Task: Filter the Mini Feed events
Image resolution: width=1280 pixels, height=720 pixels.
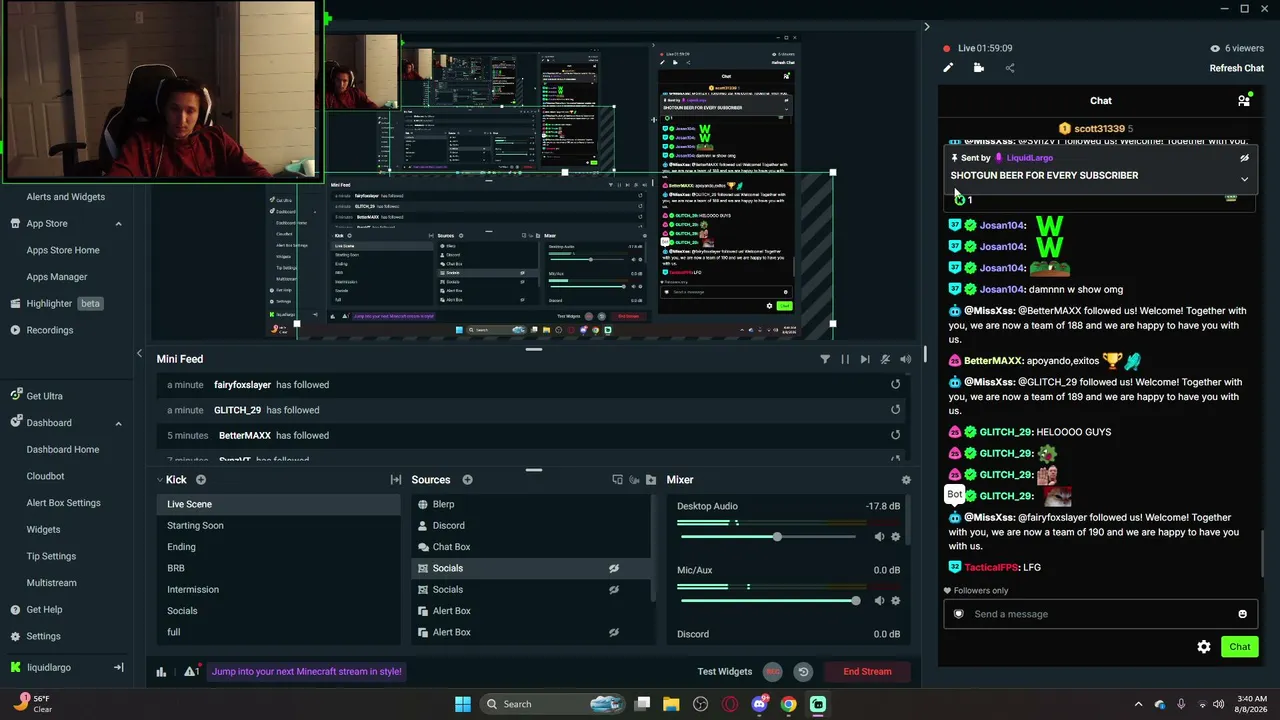Action: 825,359
